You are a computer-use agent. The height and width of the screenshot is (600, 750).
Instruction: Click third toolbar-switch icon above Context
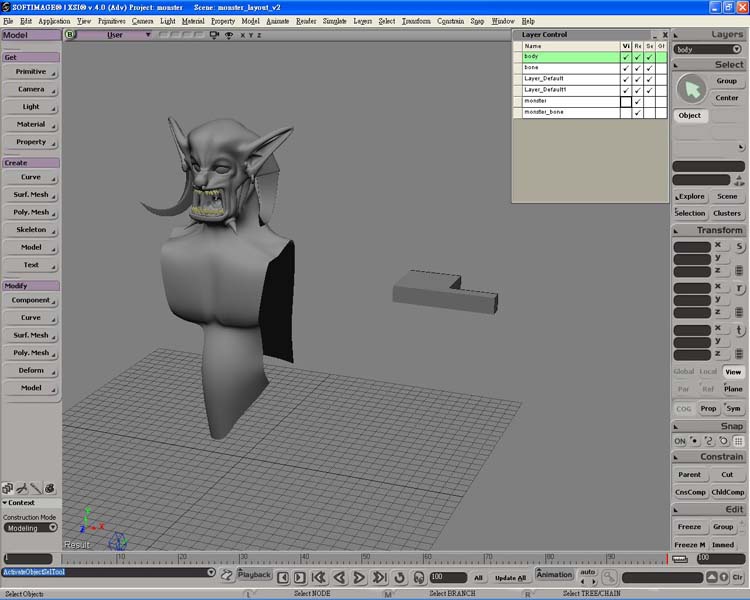coord(35,488)
